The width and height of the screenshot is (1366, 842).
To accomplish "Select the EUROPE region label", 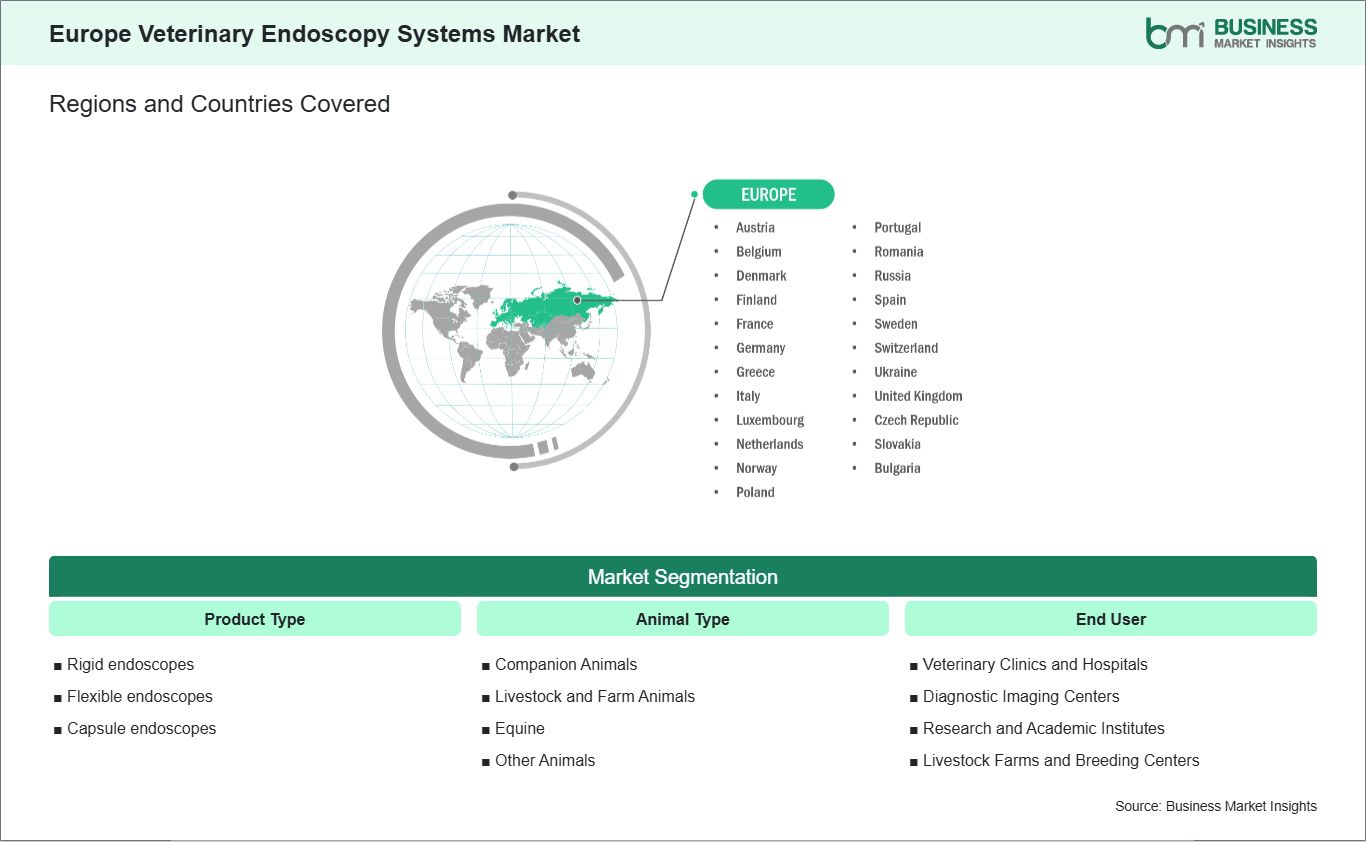I will click(x=768, y=194).
